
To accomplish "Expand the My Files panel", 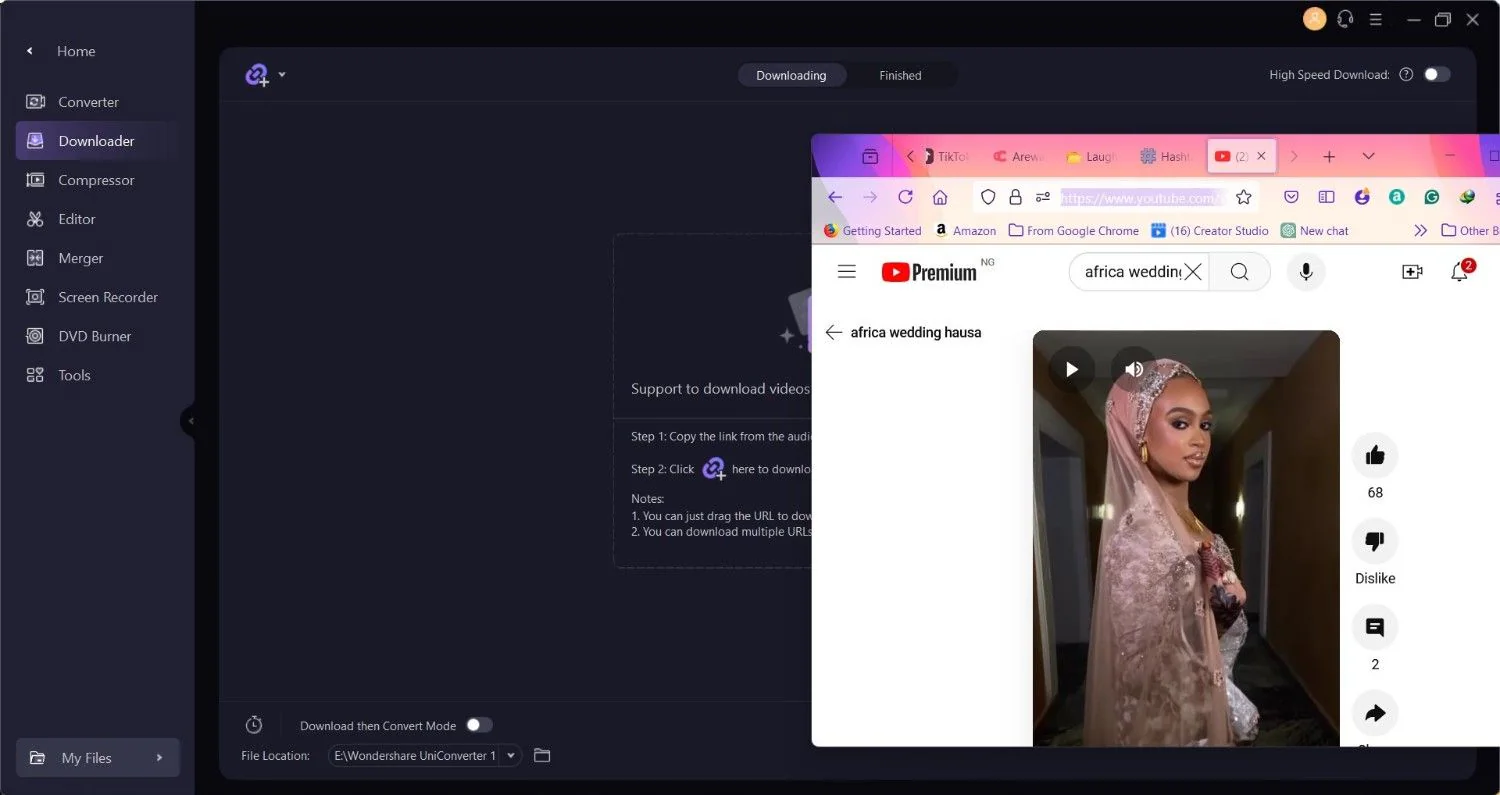I will pos(98,758).
